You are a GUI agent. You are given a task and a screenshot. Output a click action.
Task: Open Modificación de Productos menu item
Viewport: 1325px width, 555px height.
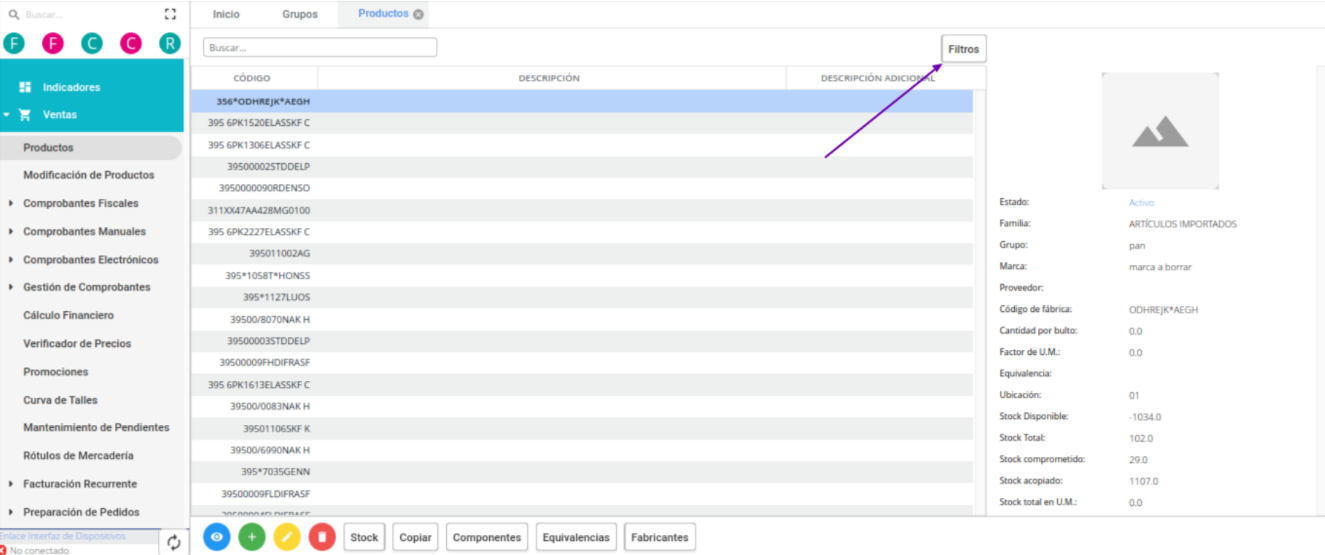point(89,175)
